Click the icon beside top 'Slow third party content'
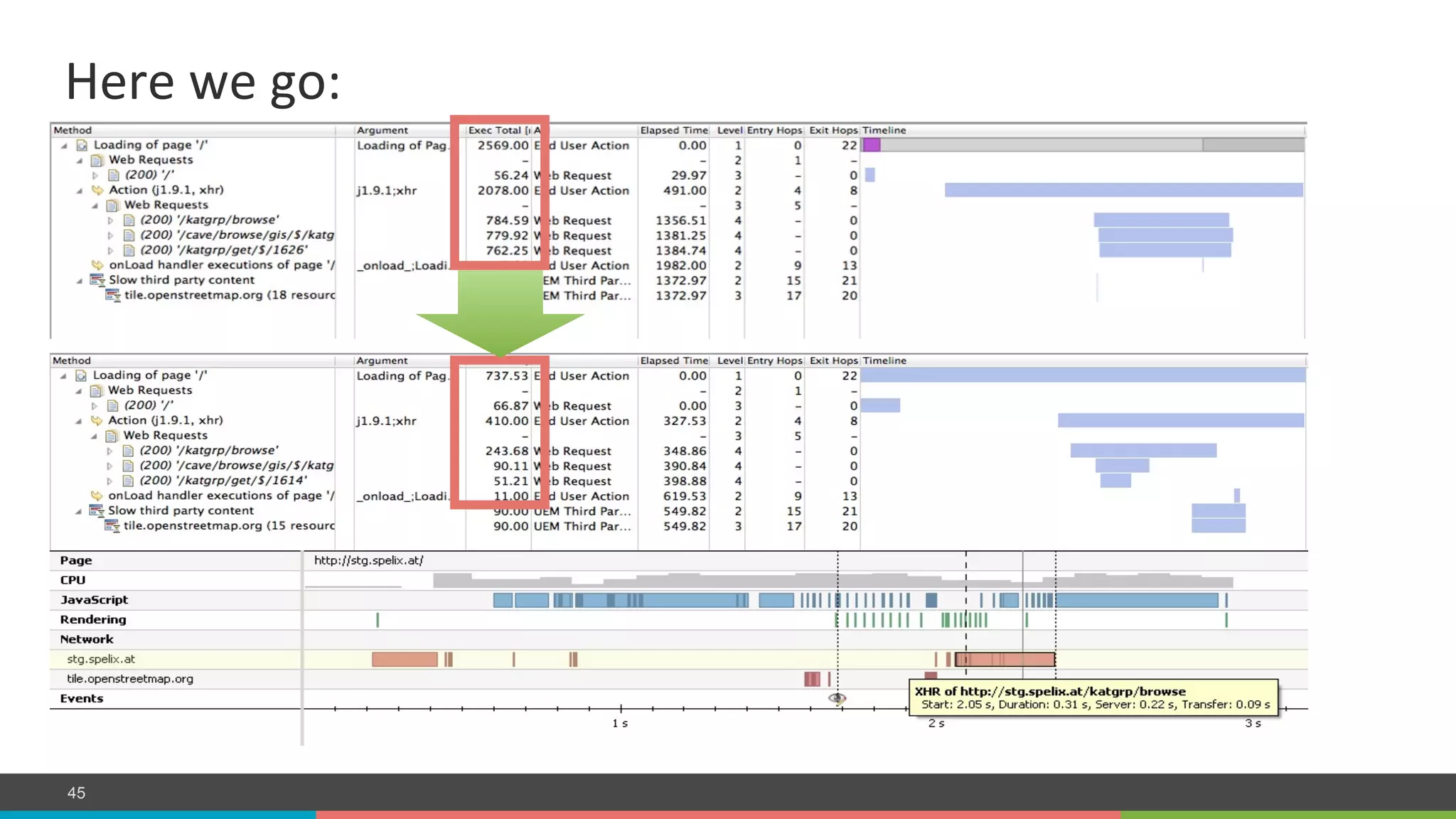Screen dimensions: 1456x819 (x=97, y=280)
